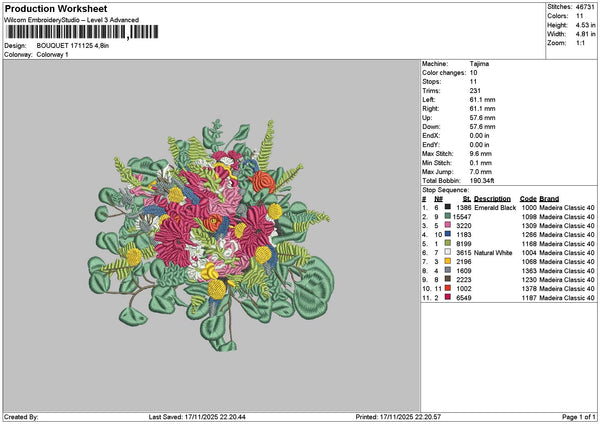
Task: Click the black Emerald Black color swatch
Action: (448, 207)
